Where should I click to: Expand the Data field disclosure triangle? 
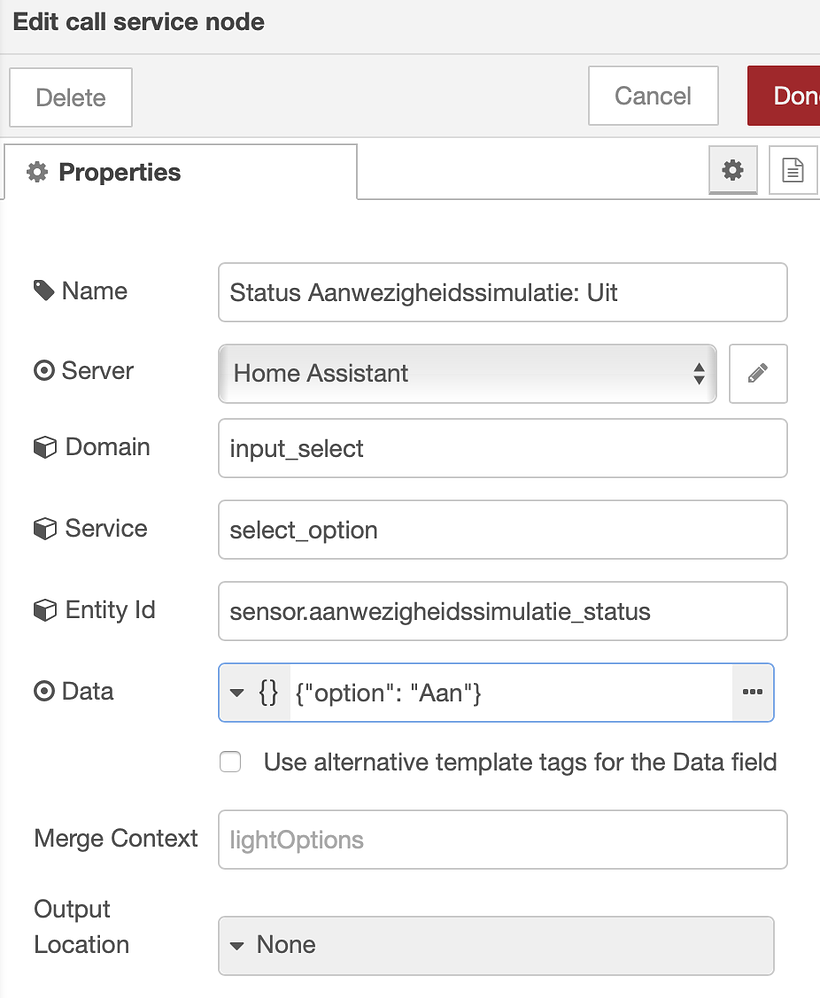pyautogui.click(x=237, y=691)
